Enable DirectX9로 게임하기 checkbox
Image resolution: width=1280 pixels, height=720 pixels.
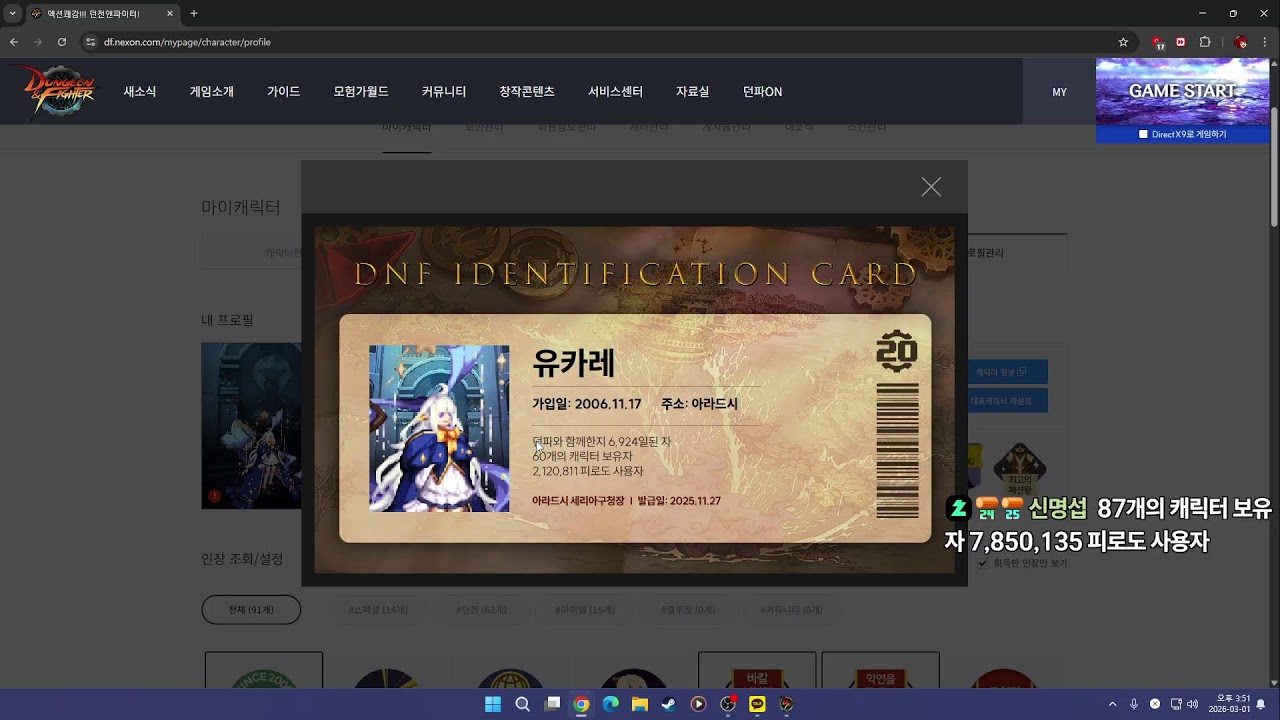tap(1143, 134)
